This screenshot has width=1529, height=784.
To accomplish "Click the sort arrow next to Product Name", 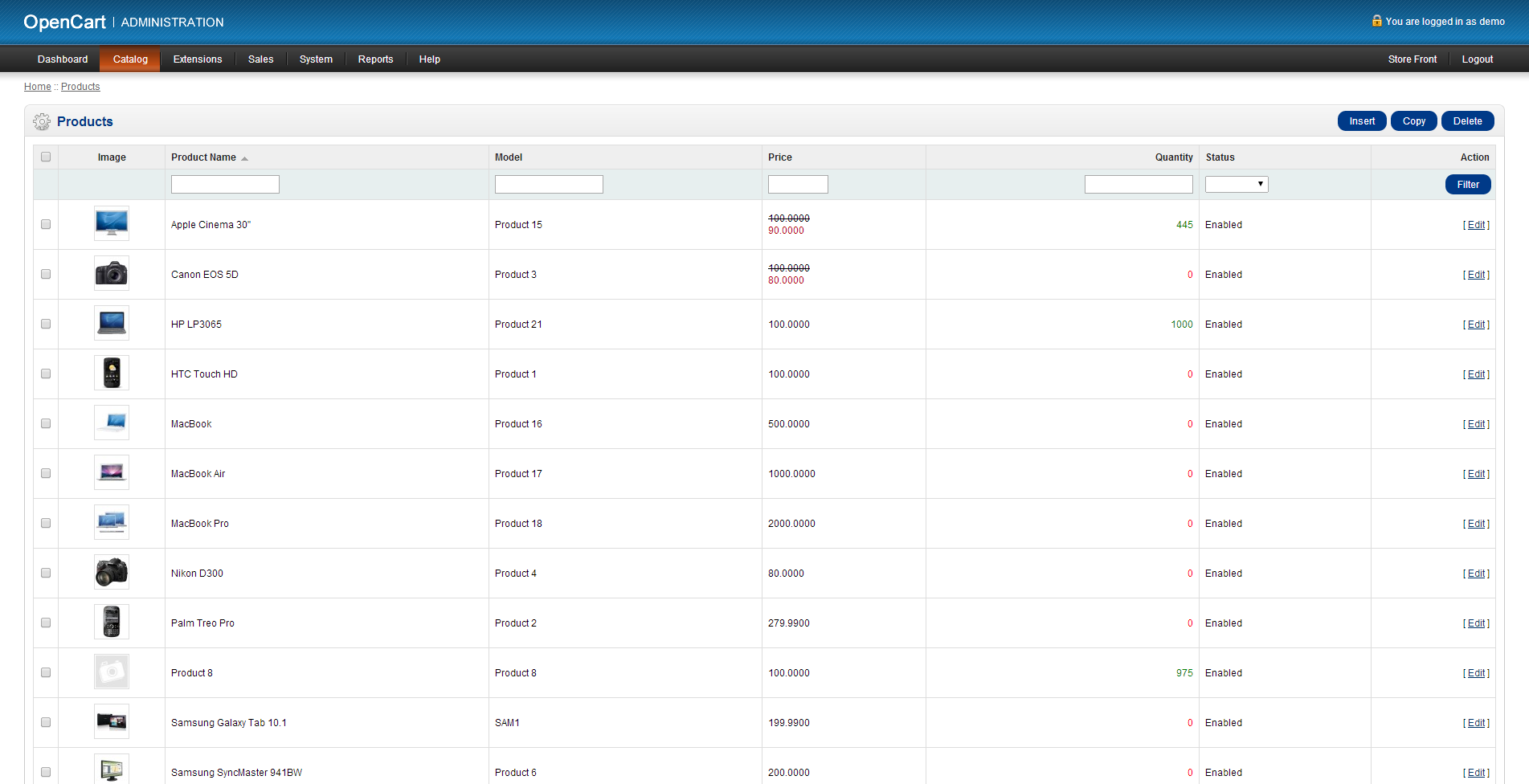I will pos(244,158).
